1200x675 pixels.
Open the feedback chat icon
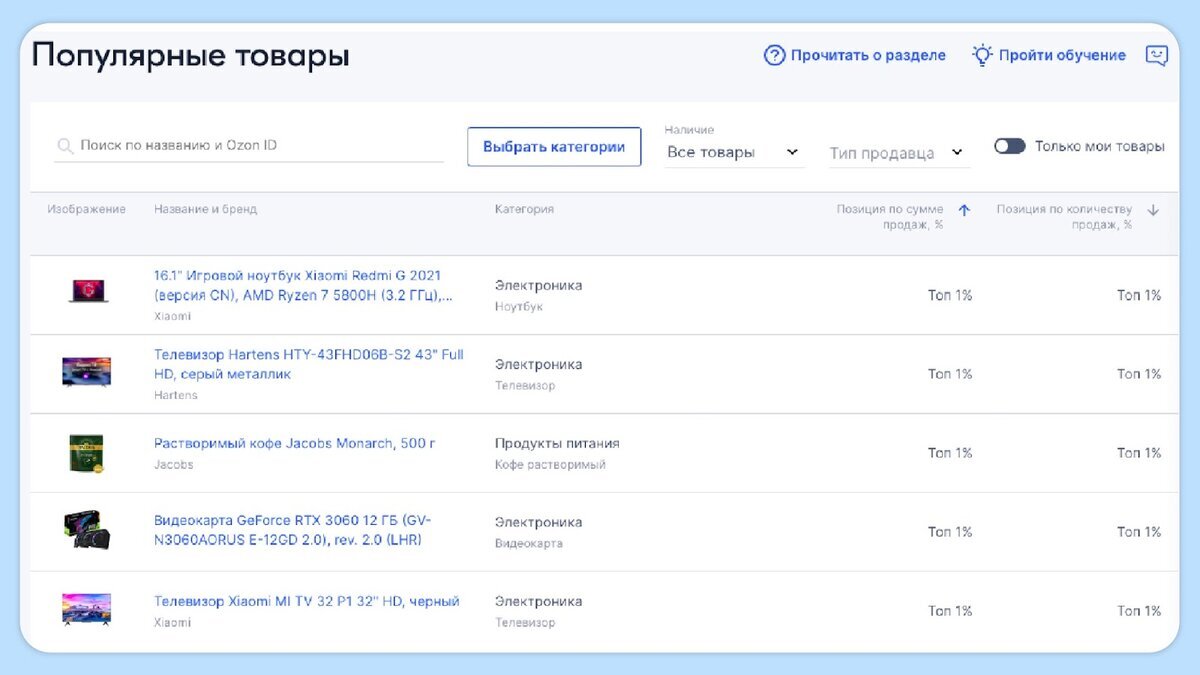1156,56
